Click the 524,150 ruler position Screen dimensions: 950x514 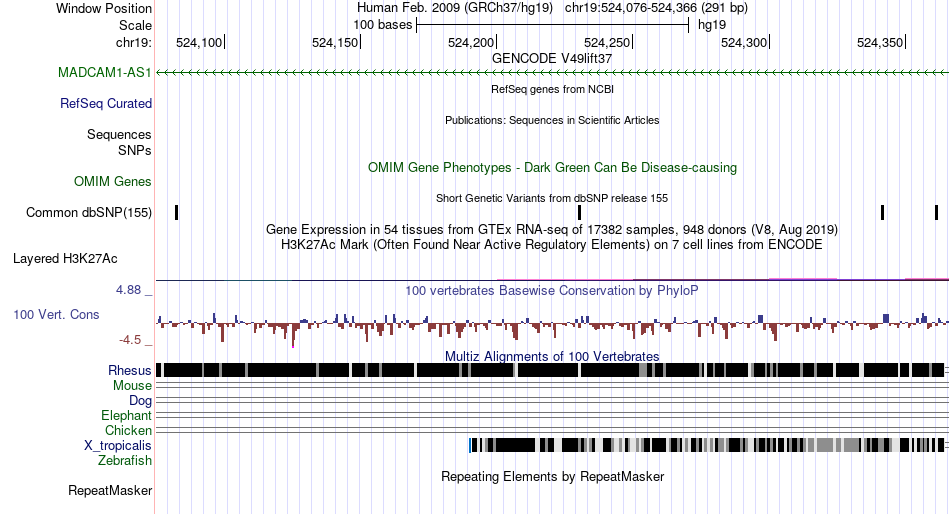(335, 42)
